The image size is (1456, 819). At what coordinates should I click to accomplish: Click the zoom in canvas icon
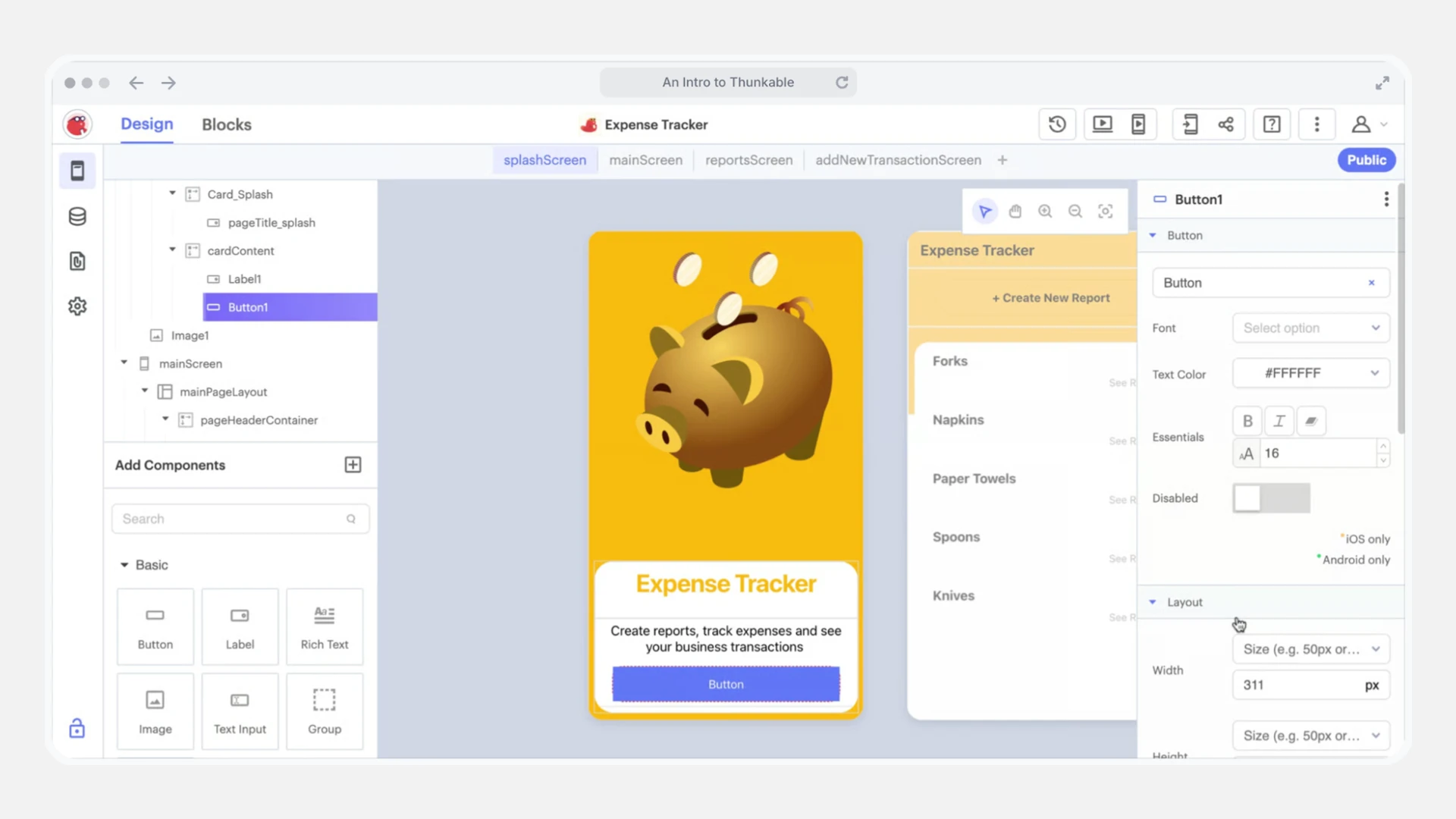pyautogui.click(x=1045, y=212)
